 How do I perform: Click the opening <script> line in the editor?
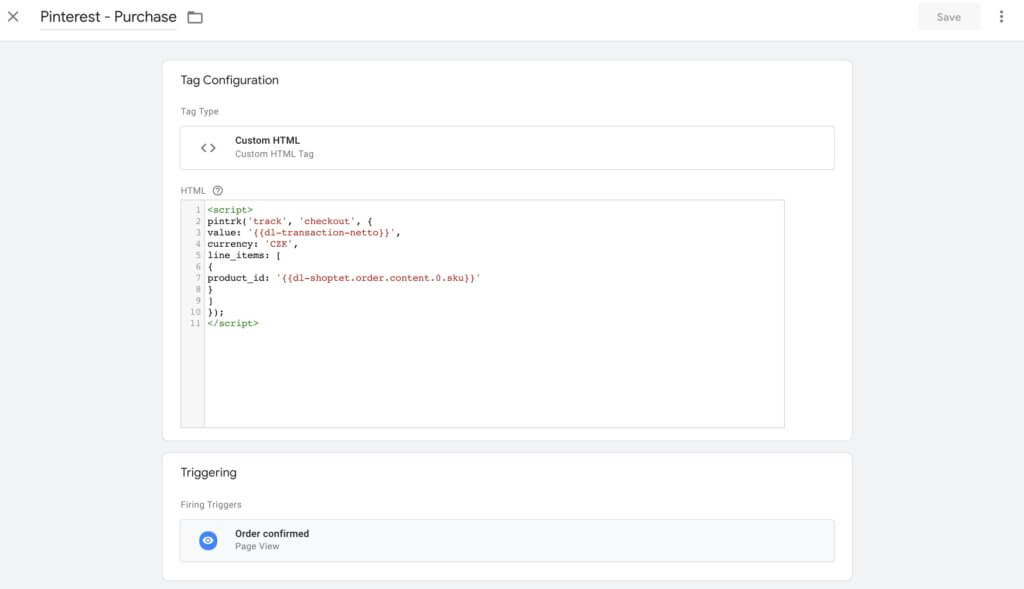coord(230,210)
